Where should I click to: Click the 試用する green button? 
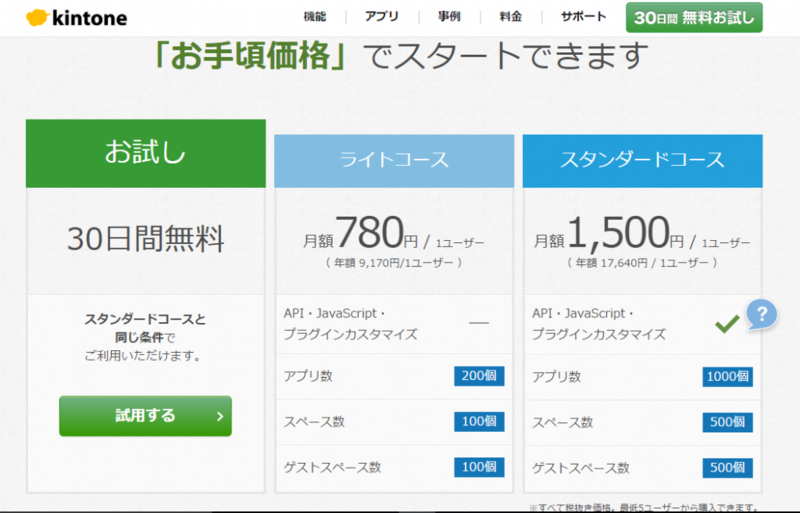point(145,416)
